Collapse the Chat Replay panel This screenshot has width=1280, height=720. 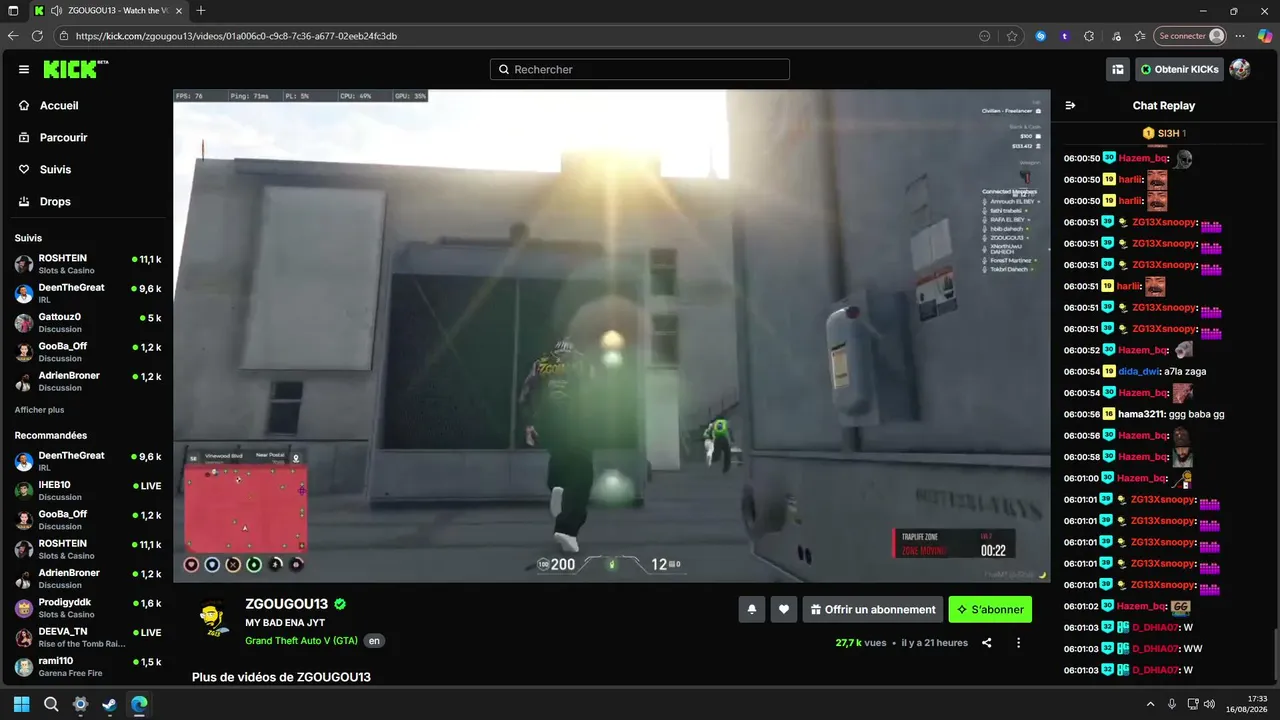coord(1070,105)
